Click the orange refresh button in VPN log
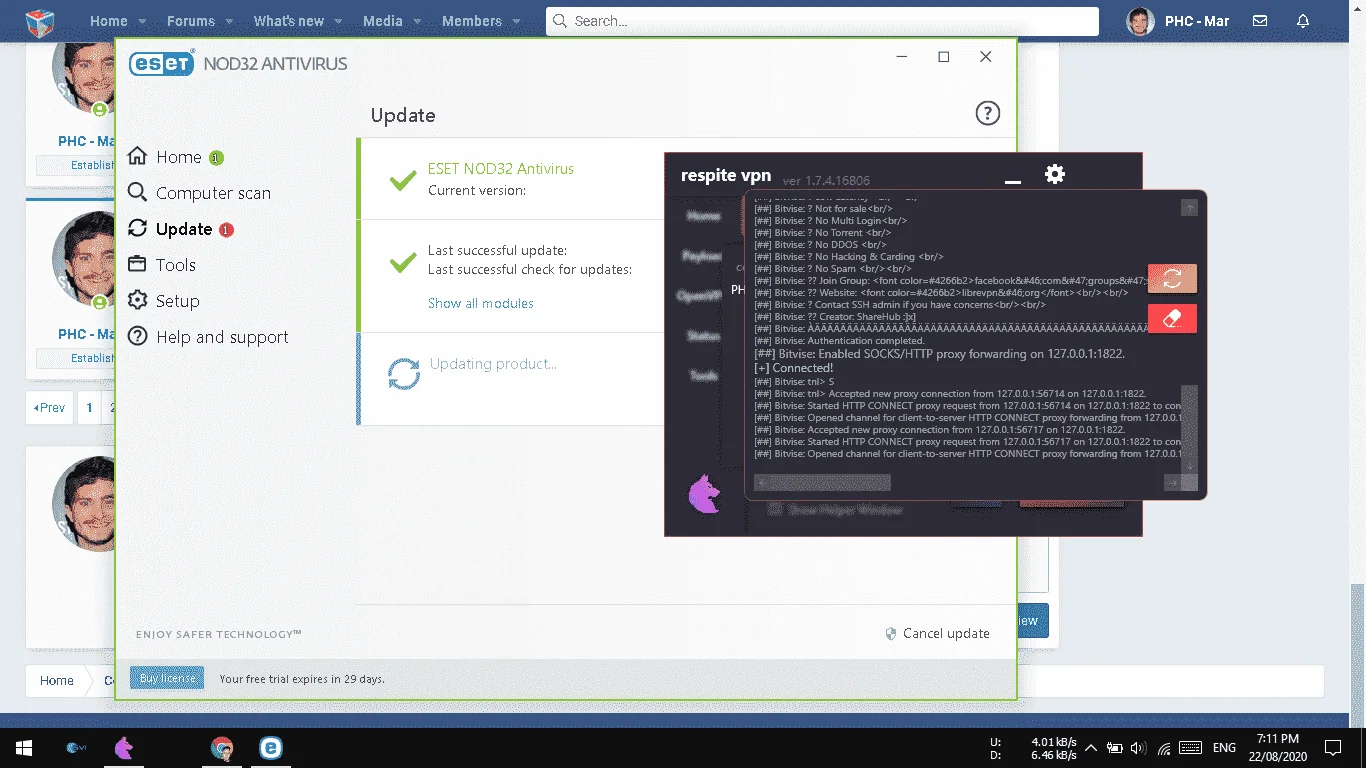Viewport: 1366px width, 768px height. [1172, 279]
